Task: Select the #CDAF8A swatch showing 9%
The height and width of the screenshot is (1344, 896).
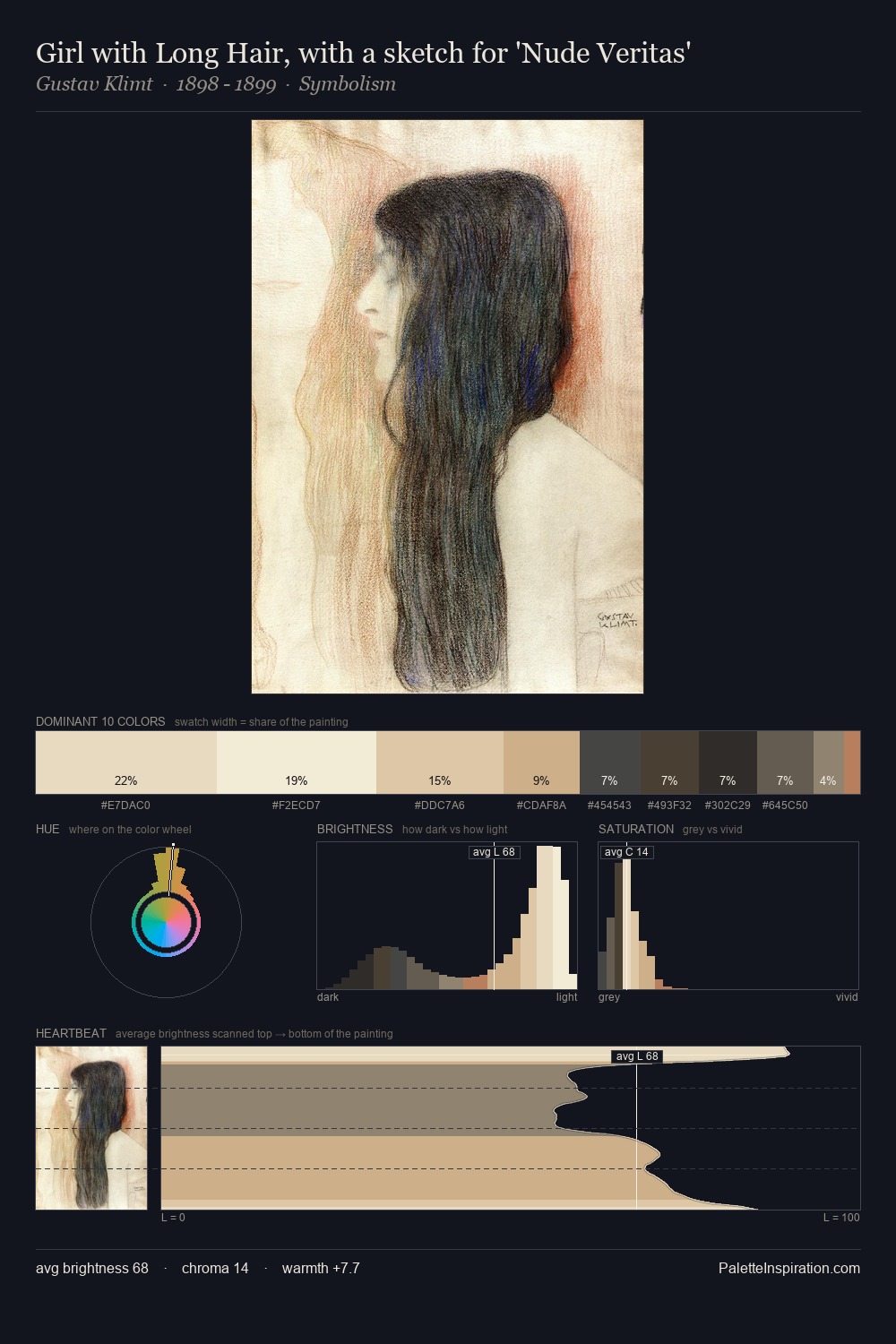Action: (x=541, y=762)
